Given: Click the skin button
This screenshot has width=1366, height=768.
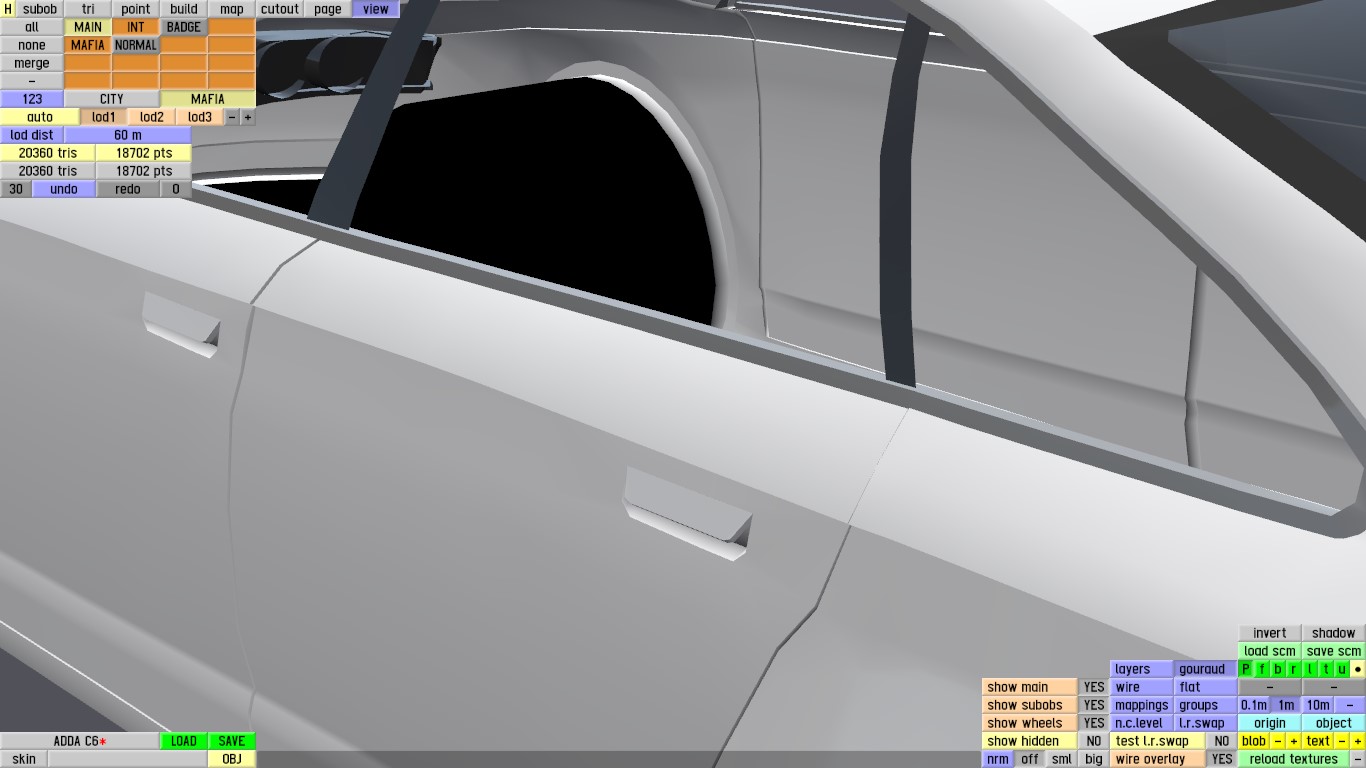Looking at the screenshot, I should (x=24, y=759).
